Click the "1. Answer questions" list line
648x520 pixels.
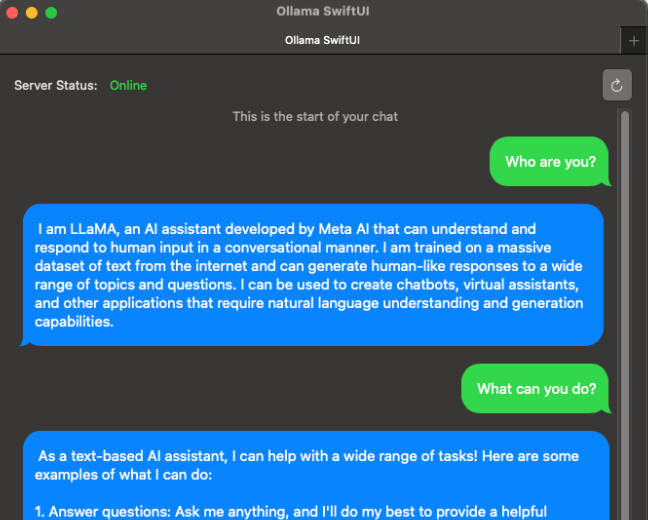coord(291,512)
